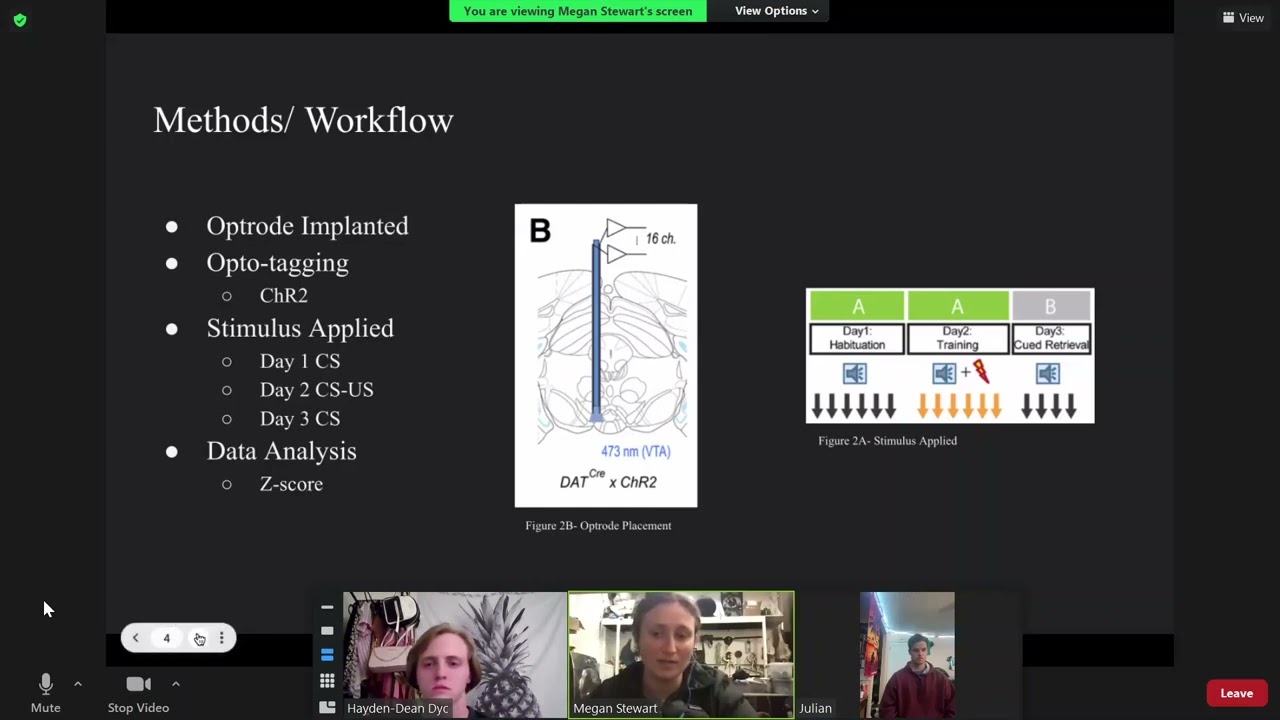
Task: Click the Figure 2B optrode placement image
Action: coord(606,356)
